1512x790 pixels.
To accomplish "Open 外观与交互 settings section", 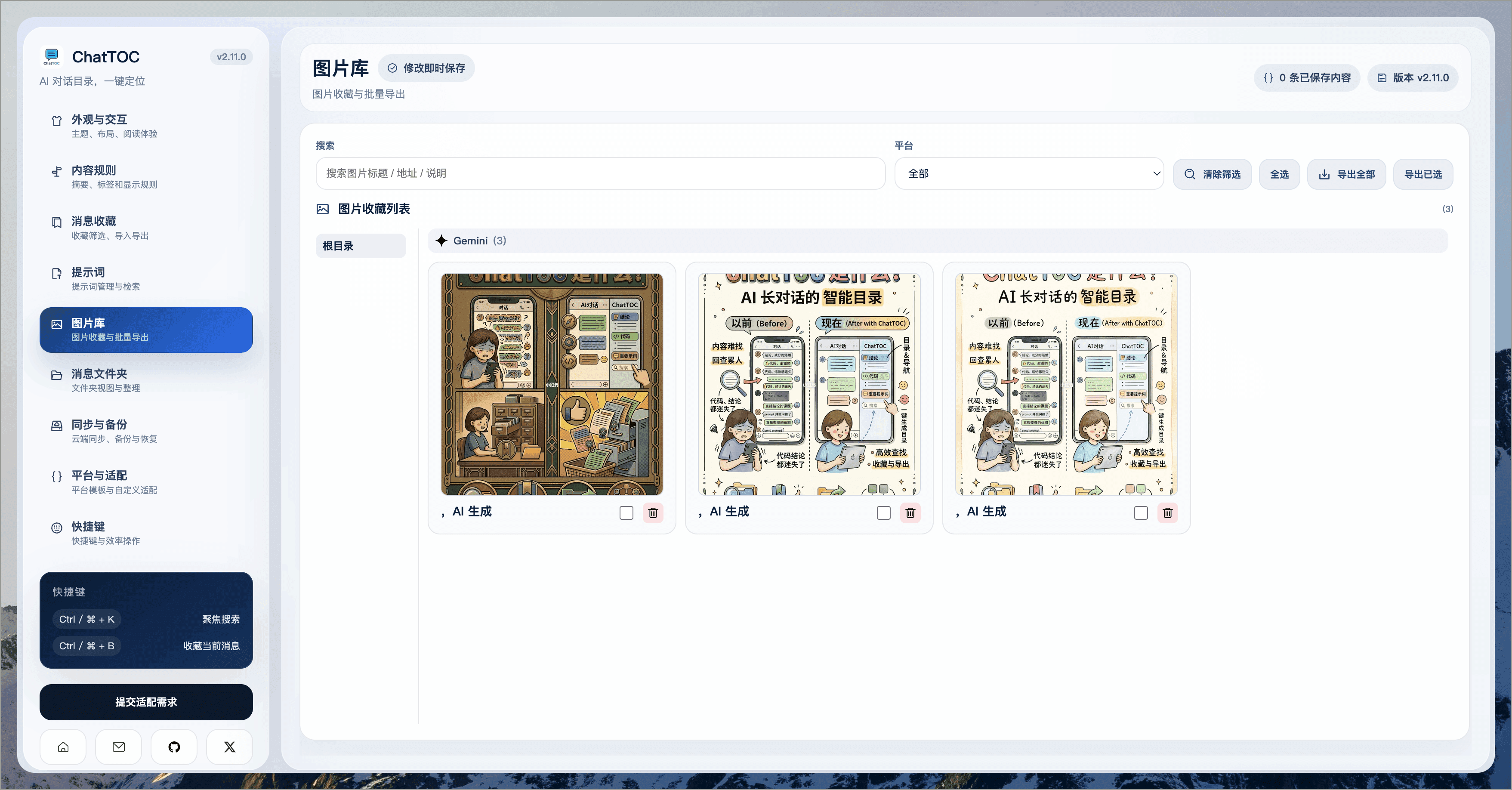I will (x=146, y=126).
